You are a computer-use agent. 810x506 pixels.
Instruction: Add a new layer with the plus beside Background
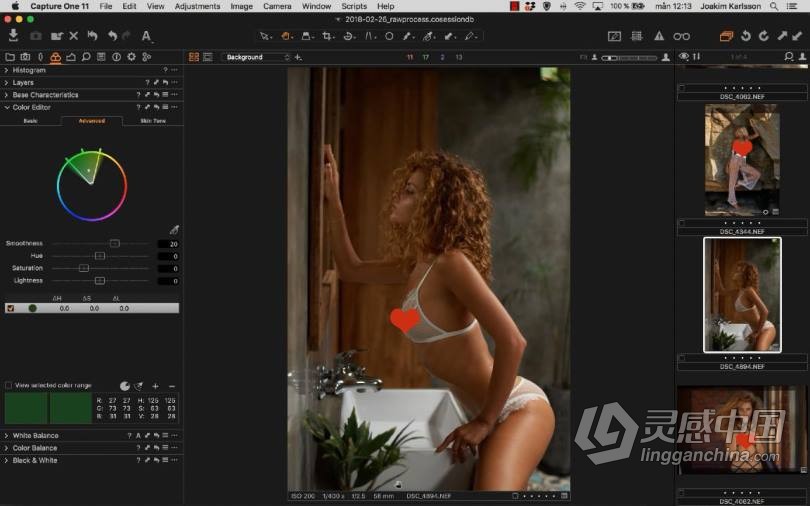(x=298, y=57)
